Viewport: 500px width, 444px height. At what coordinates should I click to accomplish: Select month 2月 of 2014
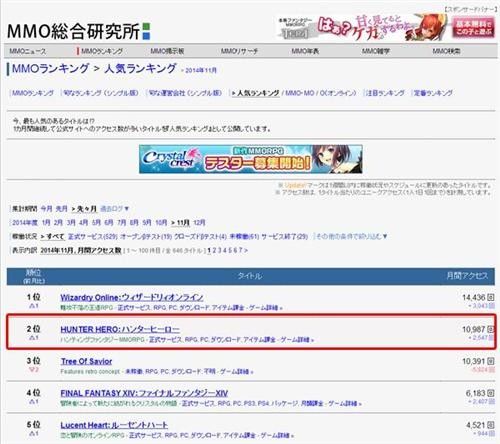click(58, 223)
